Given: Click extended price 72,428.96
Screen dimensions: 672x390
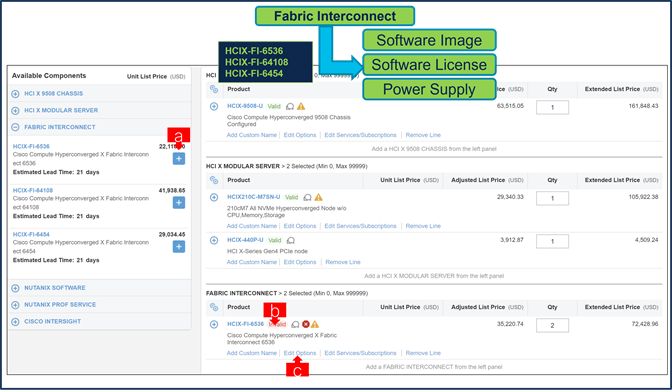Looking at the screenshot, I should [645, 324].
